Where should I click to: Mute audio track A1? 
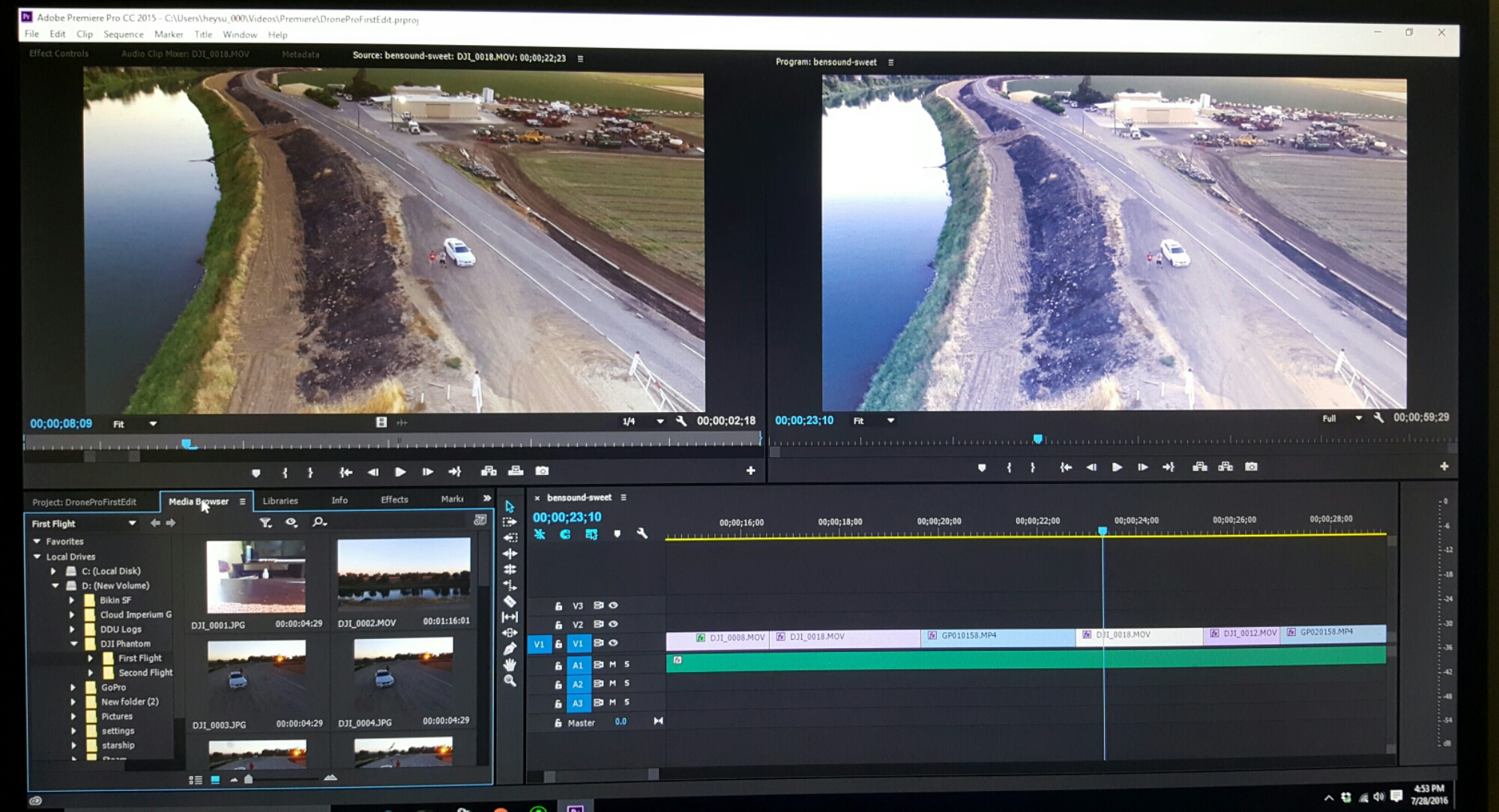coord(612,664)
